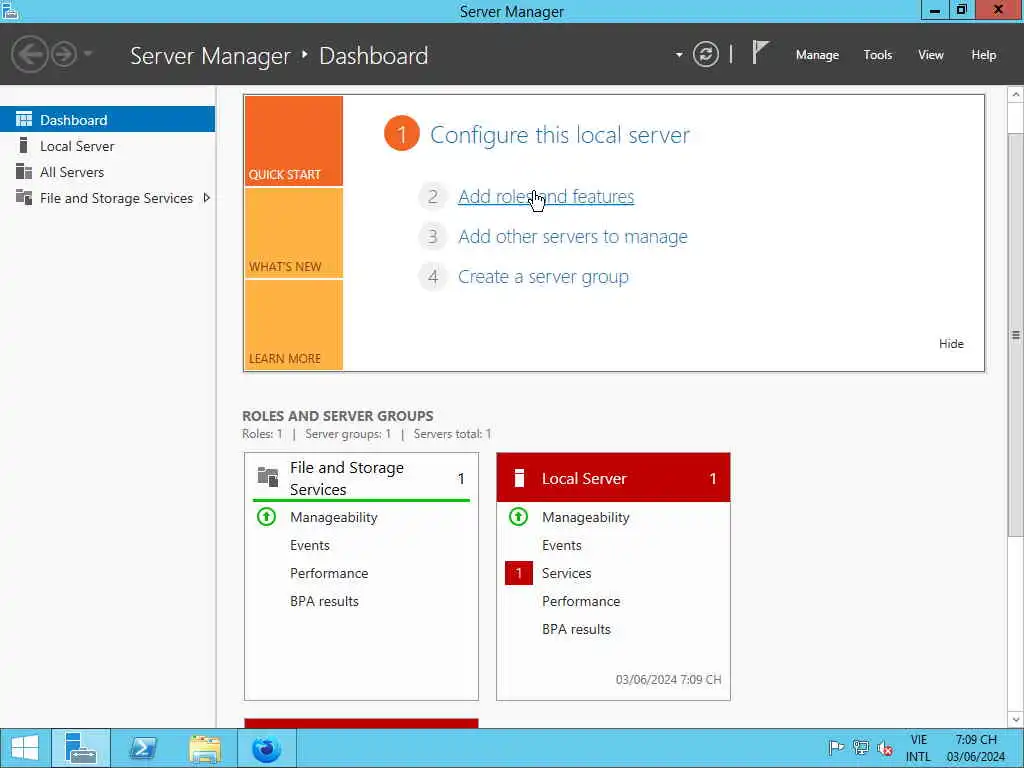Viewport: 1024px width, 768px height.
Task: Select the QUICK START tile
Action: pyautogui.click(x=293, y=141)
